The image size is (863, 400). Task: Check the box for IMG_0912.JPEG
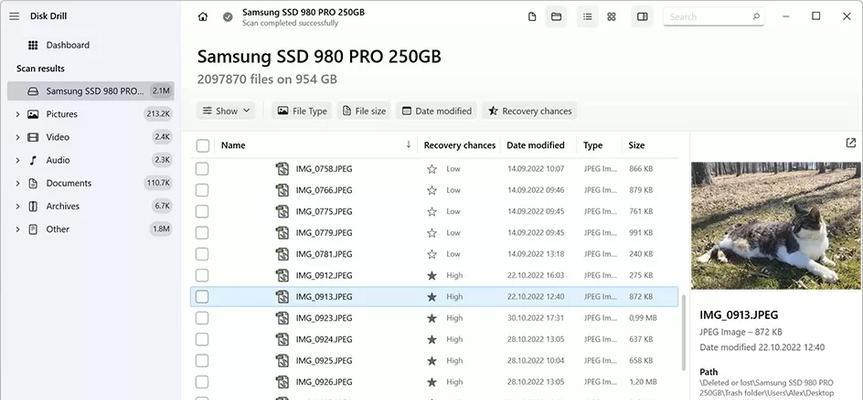click(x=202, y=275)
